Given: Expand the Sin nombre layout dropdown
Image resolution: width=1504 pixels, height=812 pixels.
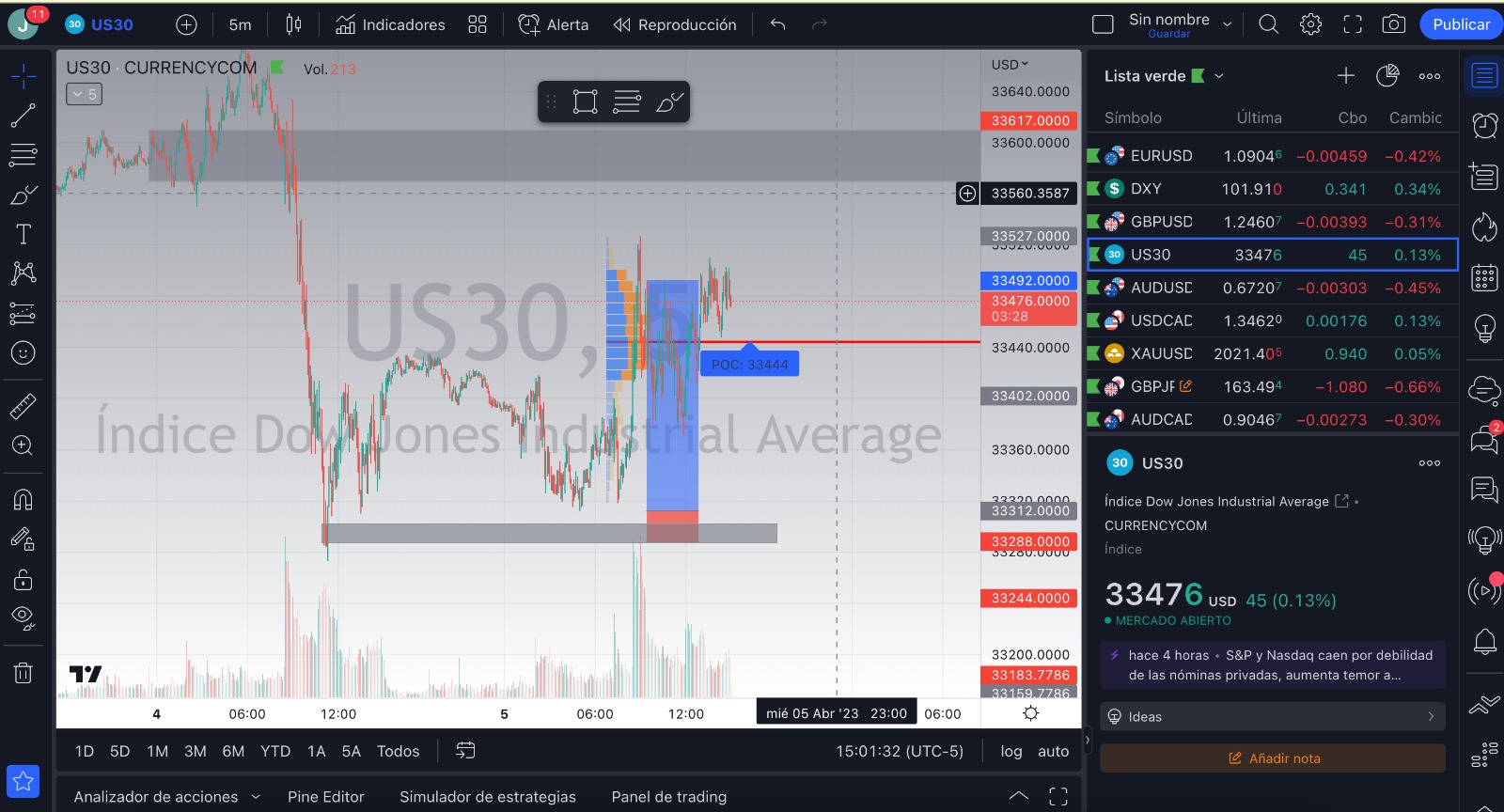Looking at the screenshot, I should click(x=1228, y=24).
